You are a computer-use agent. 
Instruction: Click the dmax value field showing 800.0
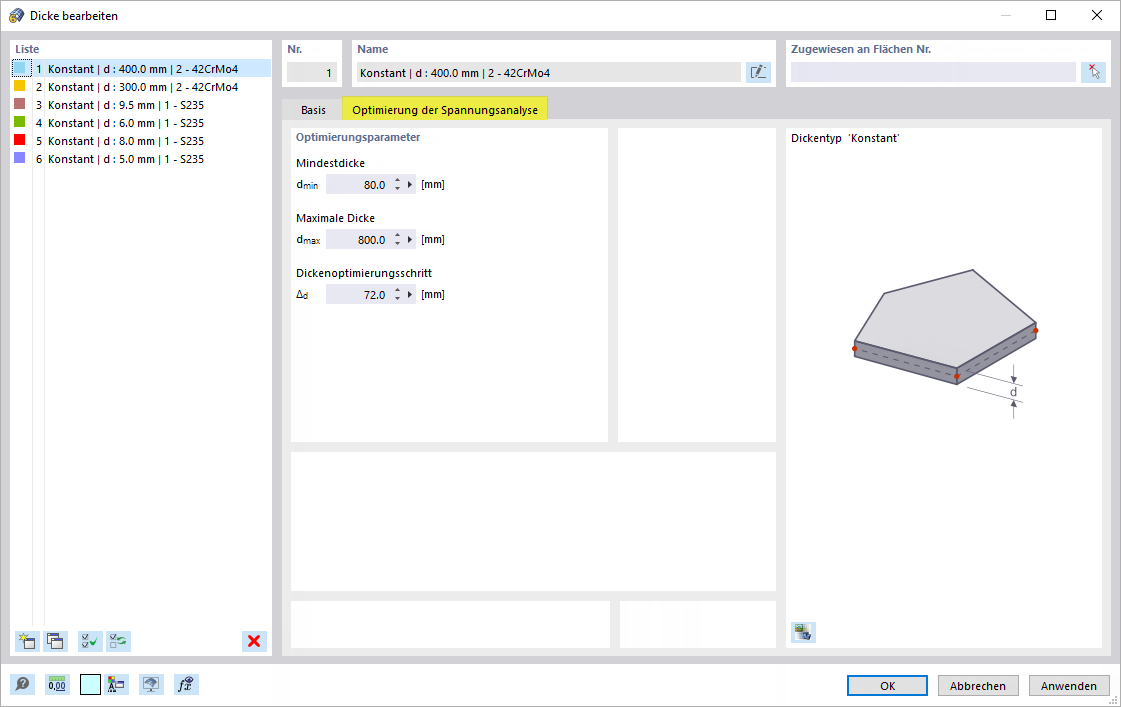(358, 239)
